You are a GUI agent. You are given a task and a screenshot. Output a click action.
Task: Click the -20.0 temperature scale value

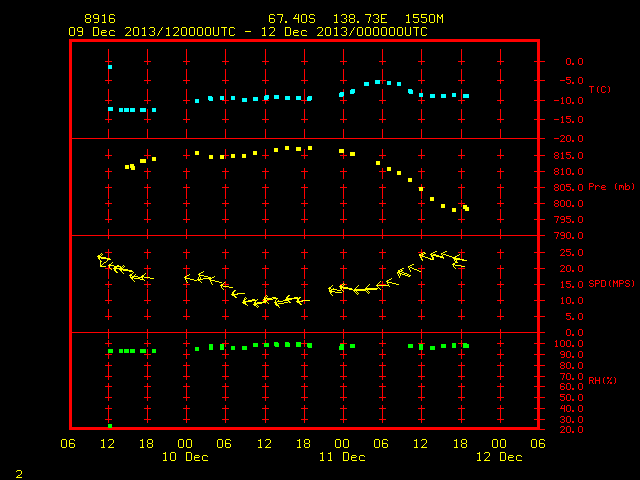pyautogui.click(x=569, y=139)
